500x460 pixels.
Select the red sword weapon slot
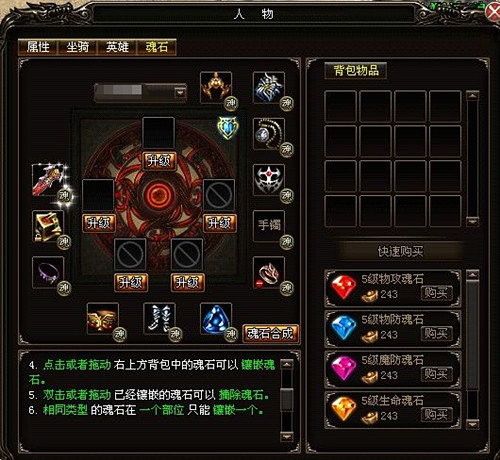48,180
